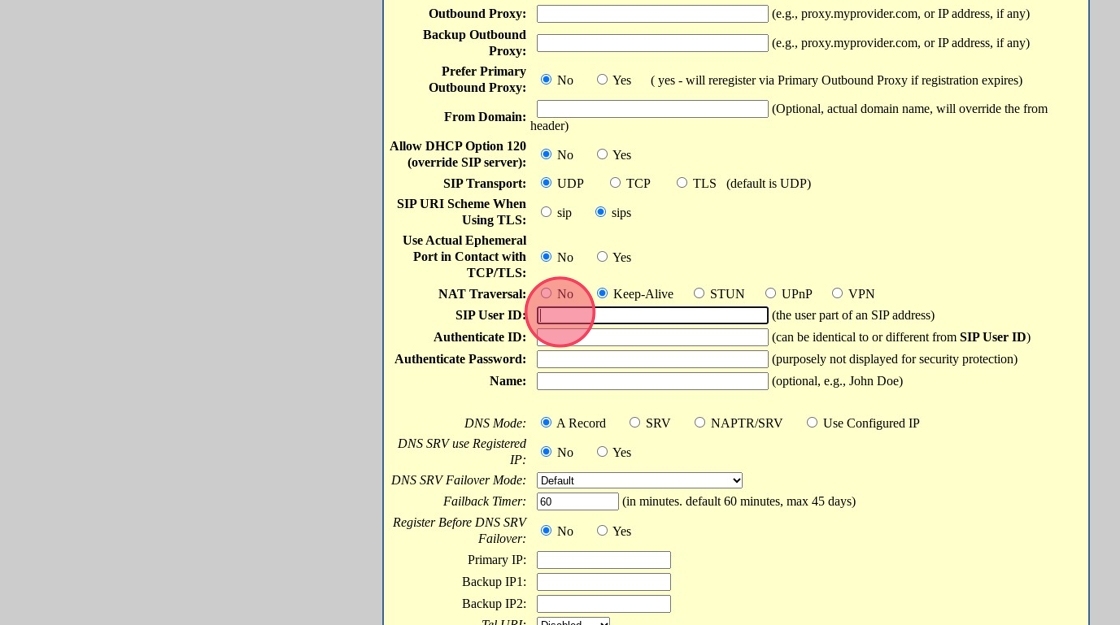Focus the SIP User ID field
Viewport: 1120px width, 625px height.
pyautogui.click(x=652, y=315)
